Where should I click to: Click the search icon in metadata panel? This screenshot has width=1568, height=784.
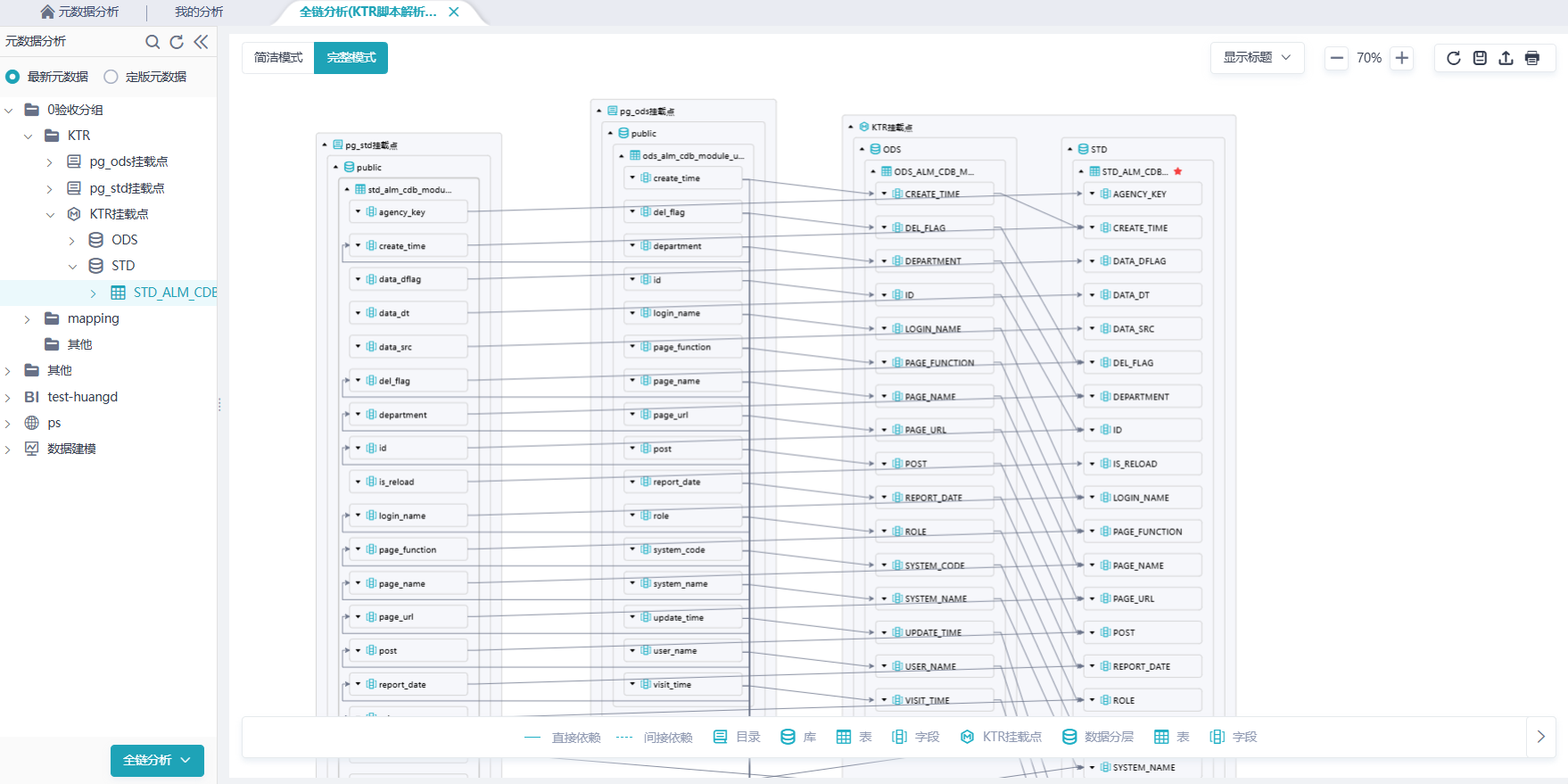click(153, 42)
